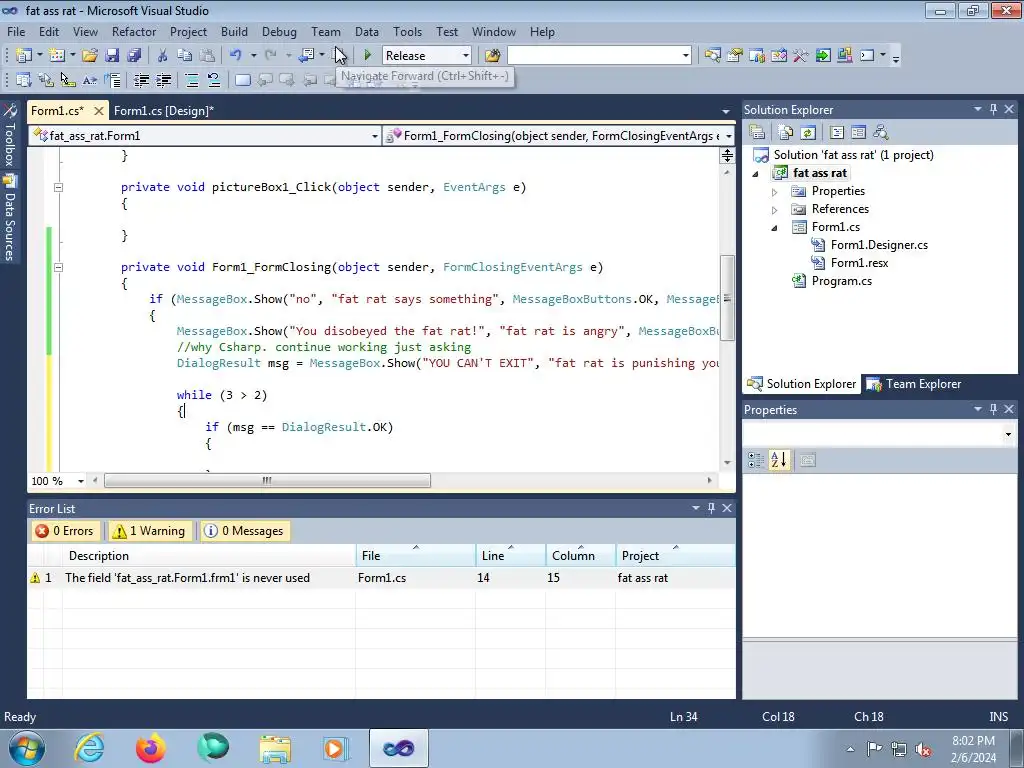The height and width of the screenshot is (768, 1024).
Task: Pin the Solution Explorer panel with auto-hide
Action: tap(993, 110)
